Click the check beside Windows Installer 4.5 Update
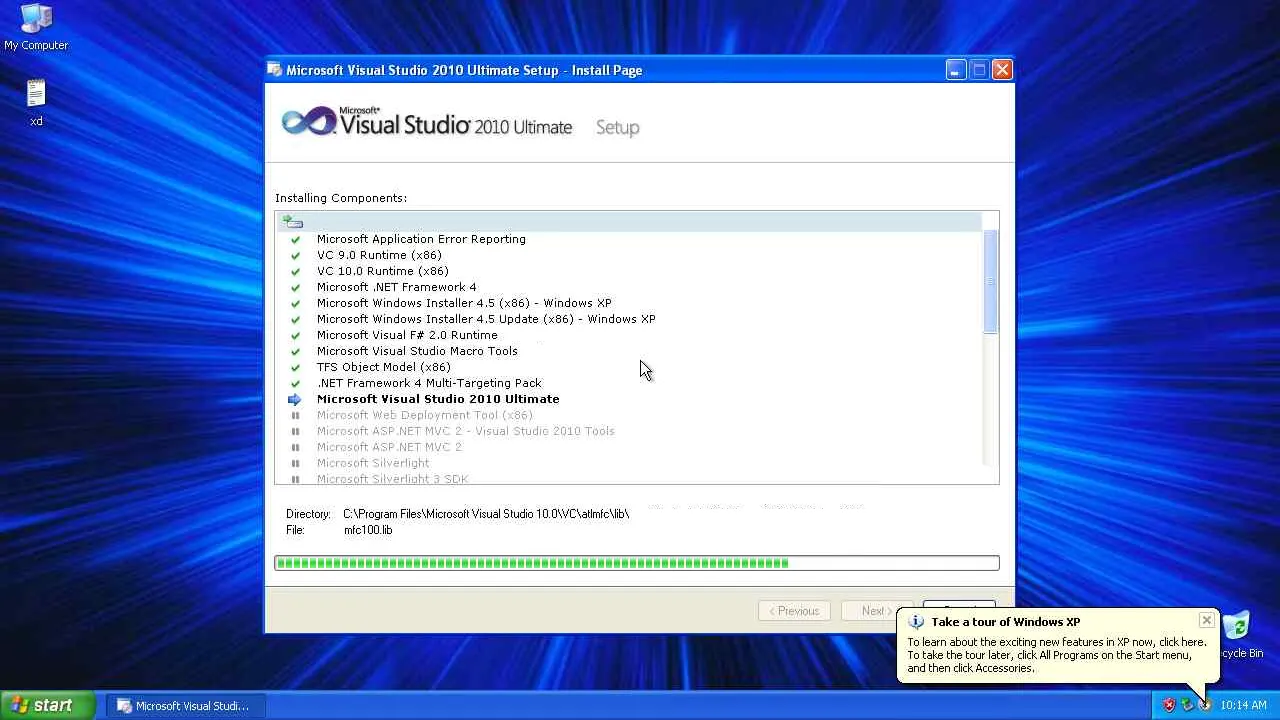 point(295,320)
